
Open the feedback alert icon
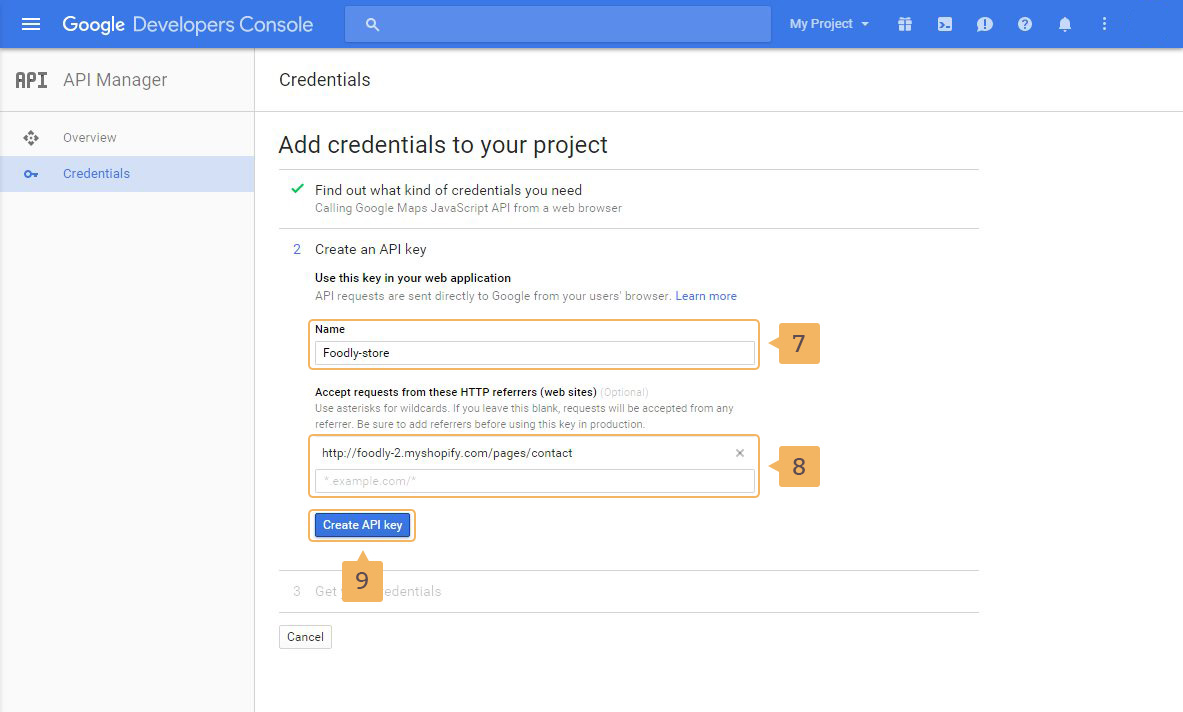pyautogui.click(x=985, y=24)
